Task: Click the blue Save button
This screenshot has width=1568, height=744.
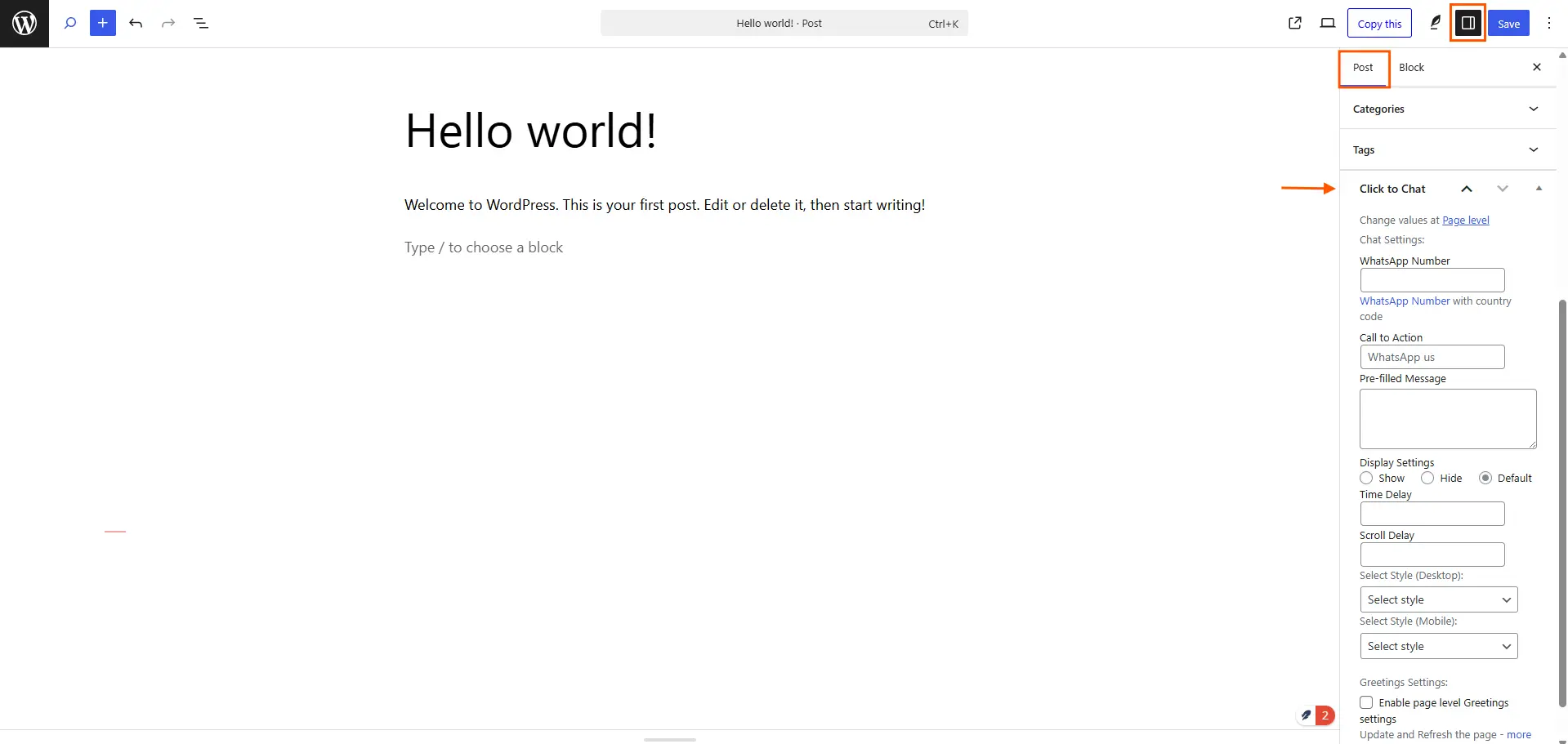Action: (1508, 24)
